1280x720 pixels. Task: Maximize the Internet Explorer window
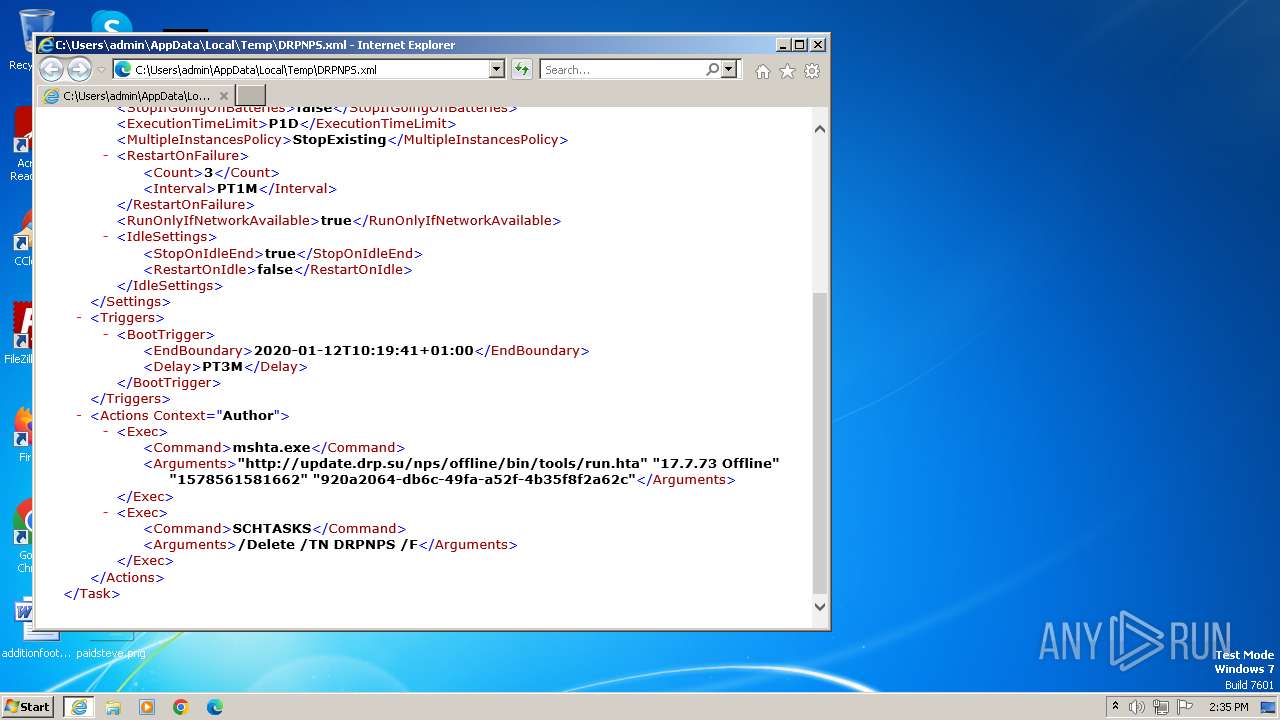point(800,45)
